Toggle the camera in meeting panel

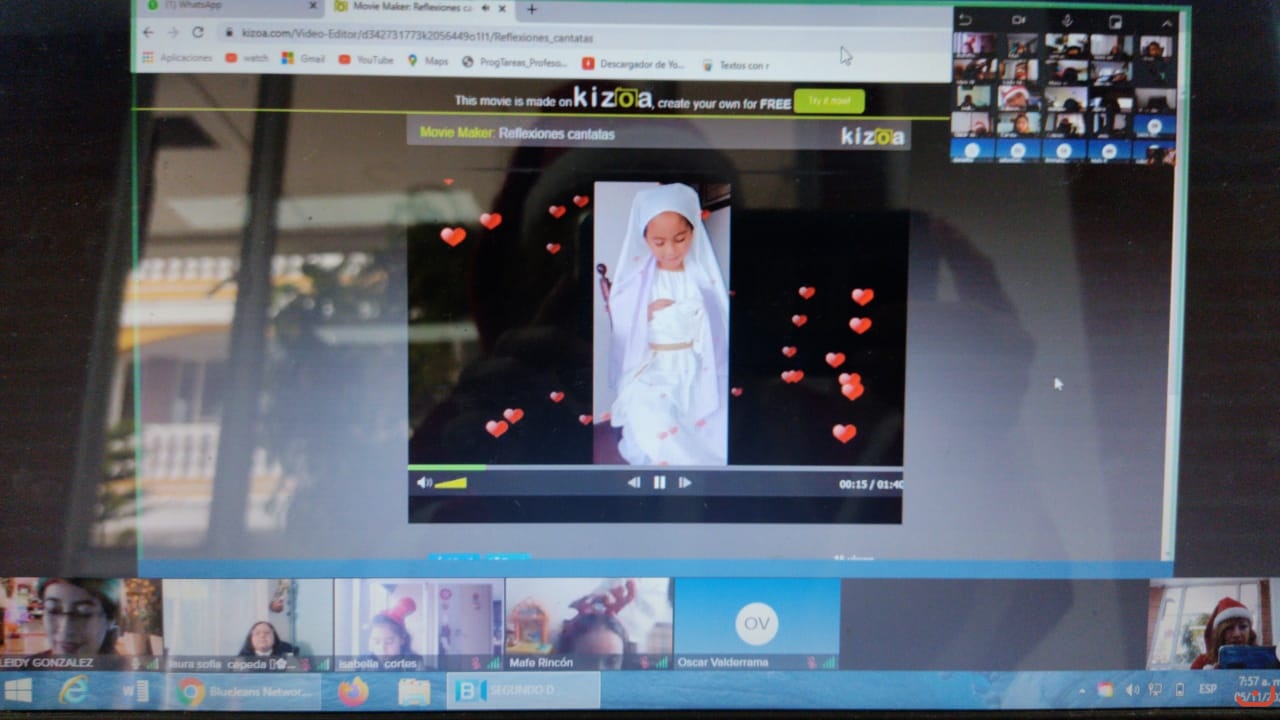coord(1018,21)
